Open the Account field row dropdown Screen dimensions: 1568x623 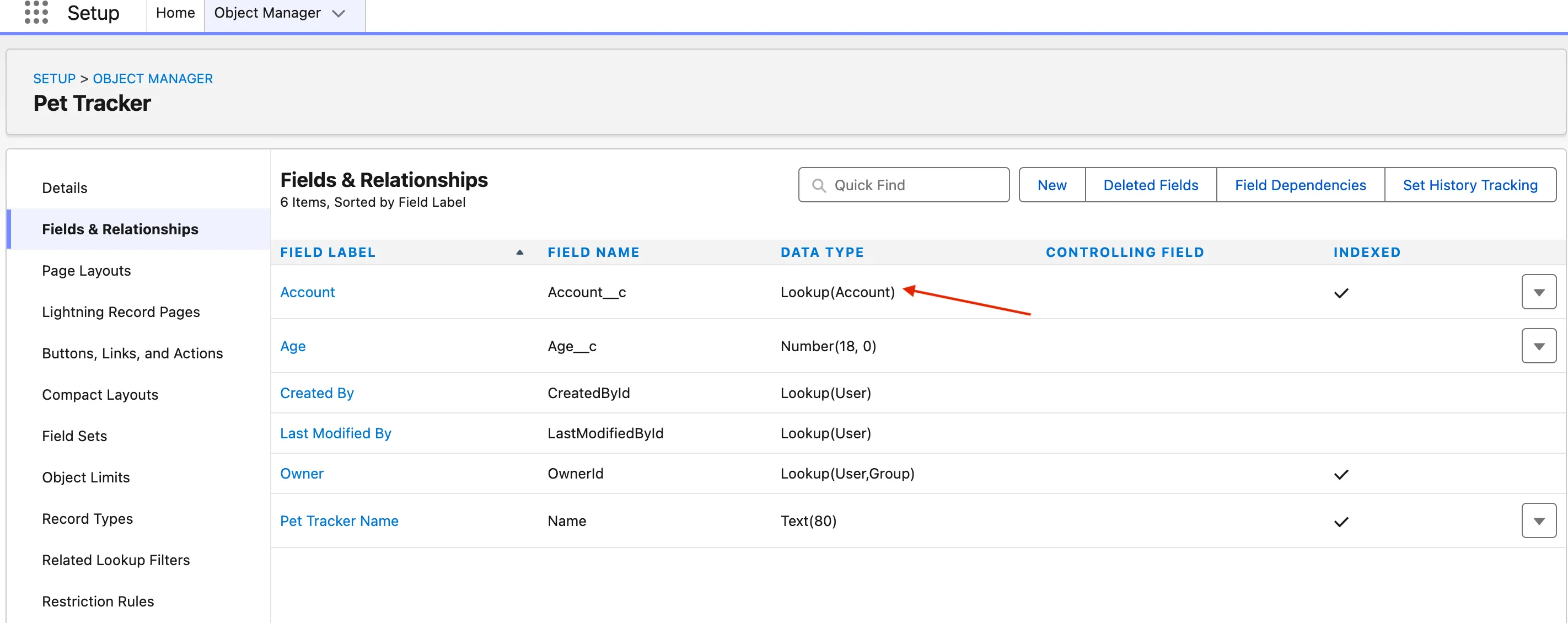pos(1538,292)
